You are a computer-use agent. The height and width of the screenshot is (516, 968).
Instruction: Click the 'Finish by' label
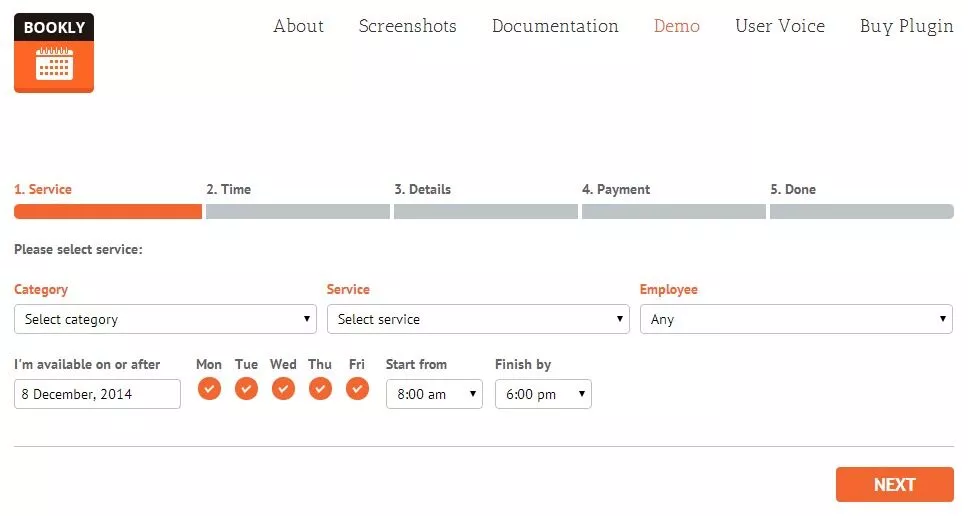(523, 364)
